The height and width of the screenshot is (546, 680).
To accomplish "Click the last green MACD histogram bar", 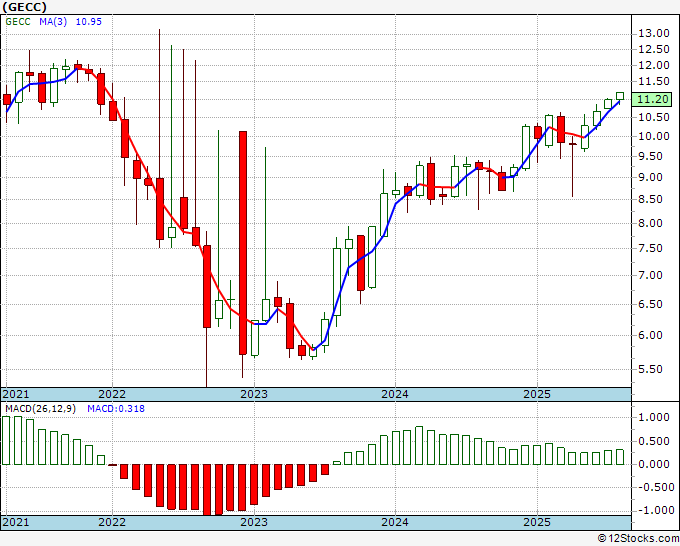I will 620,457.
